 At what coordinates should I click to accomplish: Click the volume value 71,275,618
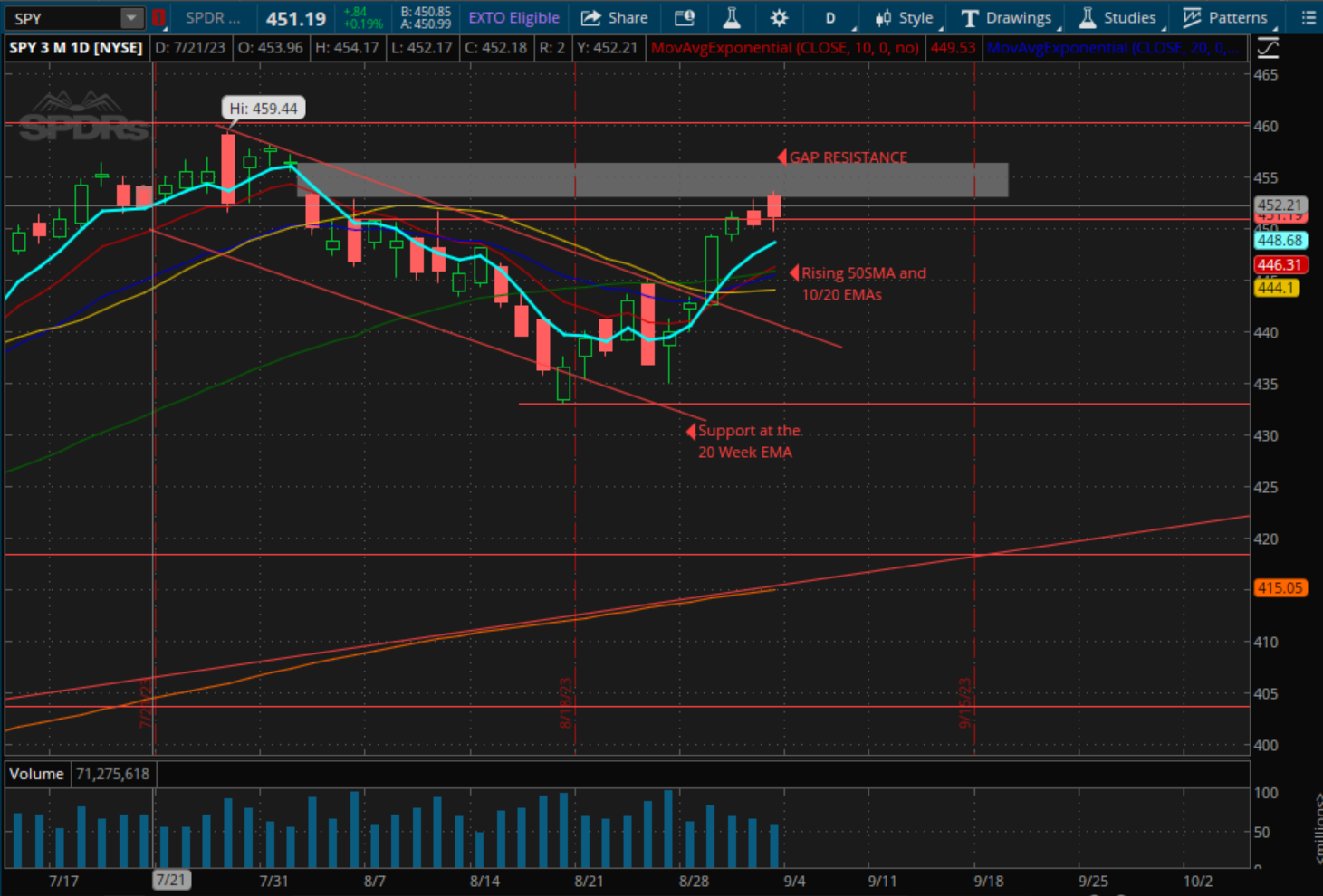(x=112, y=774)
